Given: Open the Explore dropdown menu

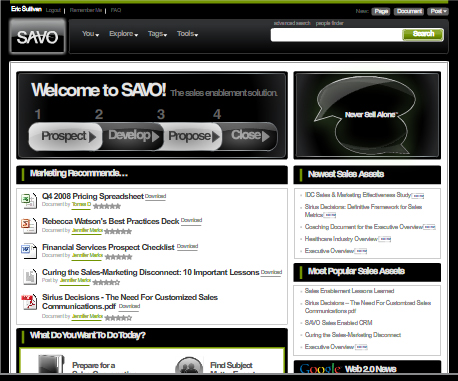Looking at the screenshot, I should coord(123,34).
